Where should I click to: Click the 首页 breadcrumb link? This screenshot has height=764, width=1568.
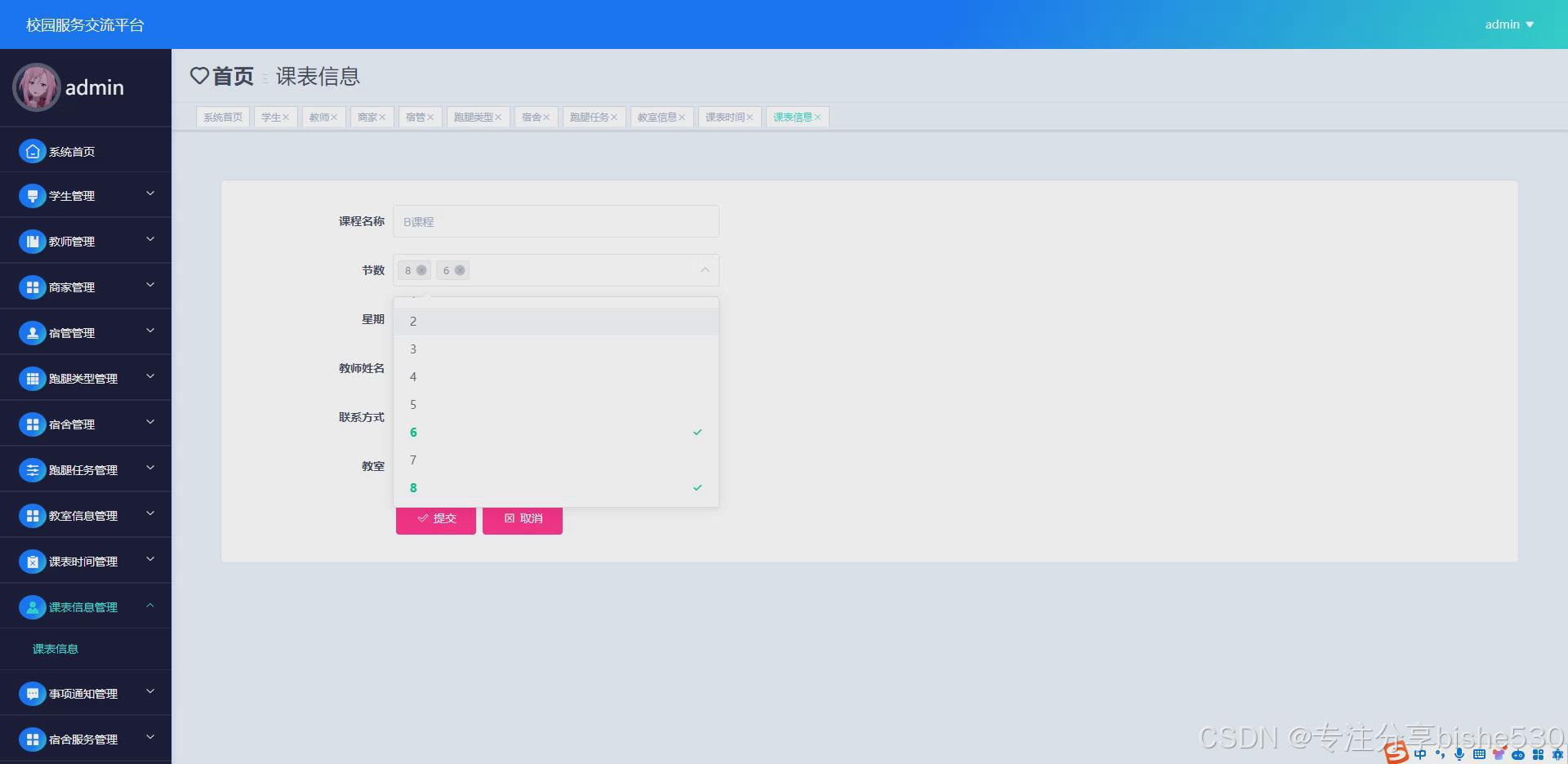[x=233, y=76]
